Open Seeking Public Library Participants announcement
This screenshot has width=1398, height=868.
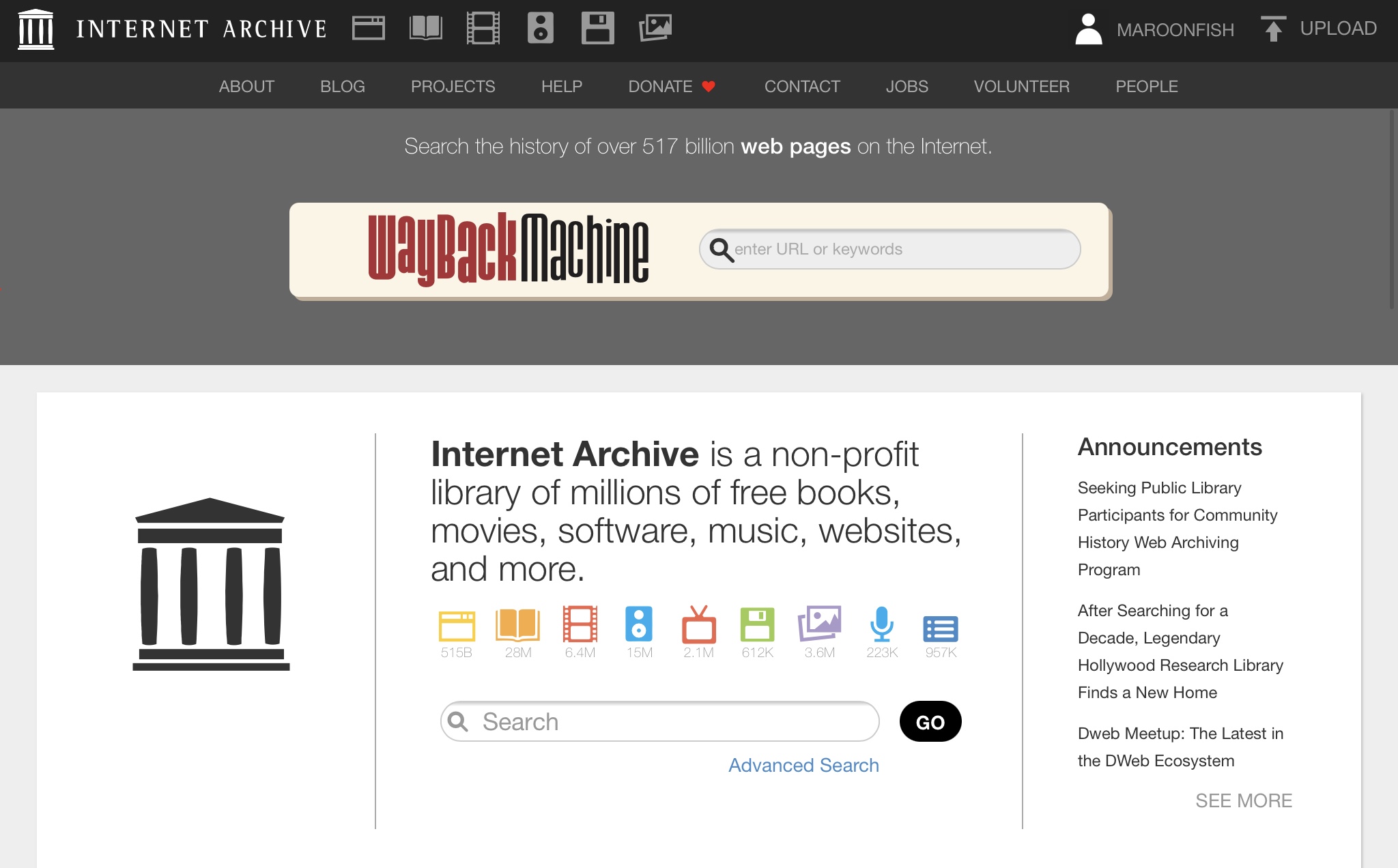pyautogui.click(x=1178, y=529)
